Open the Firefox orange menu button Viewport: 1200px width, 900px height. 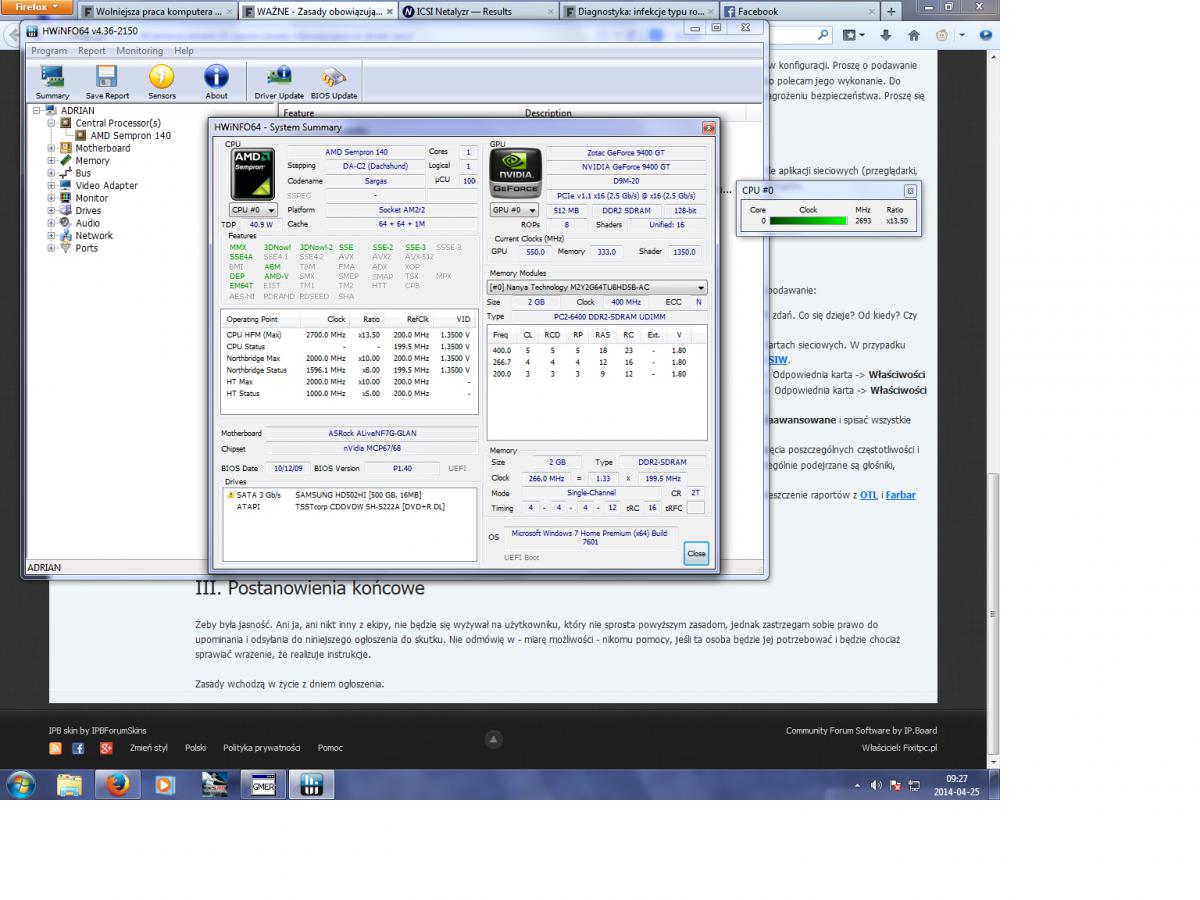click(x=37, y=7)
